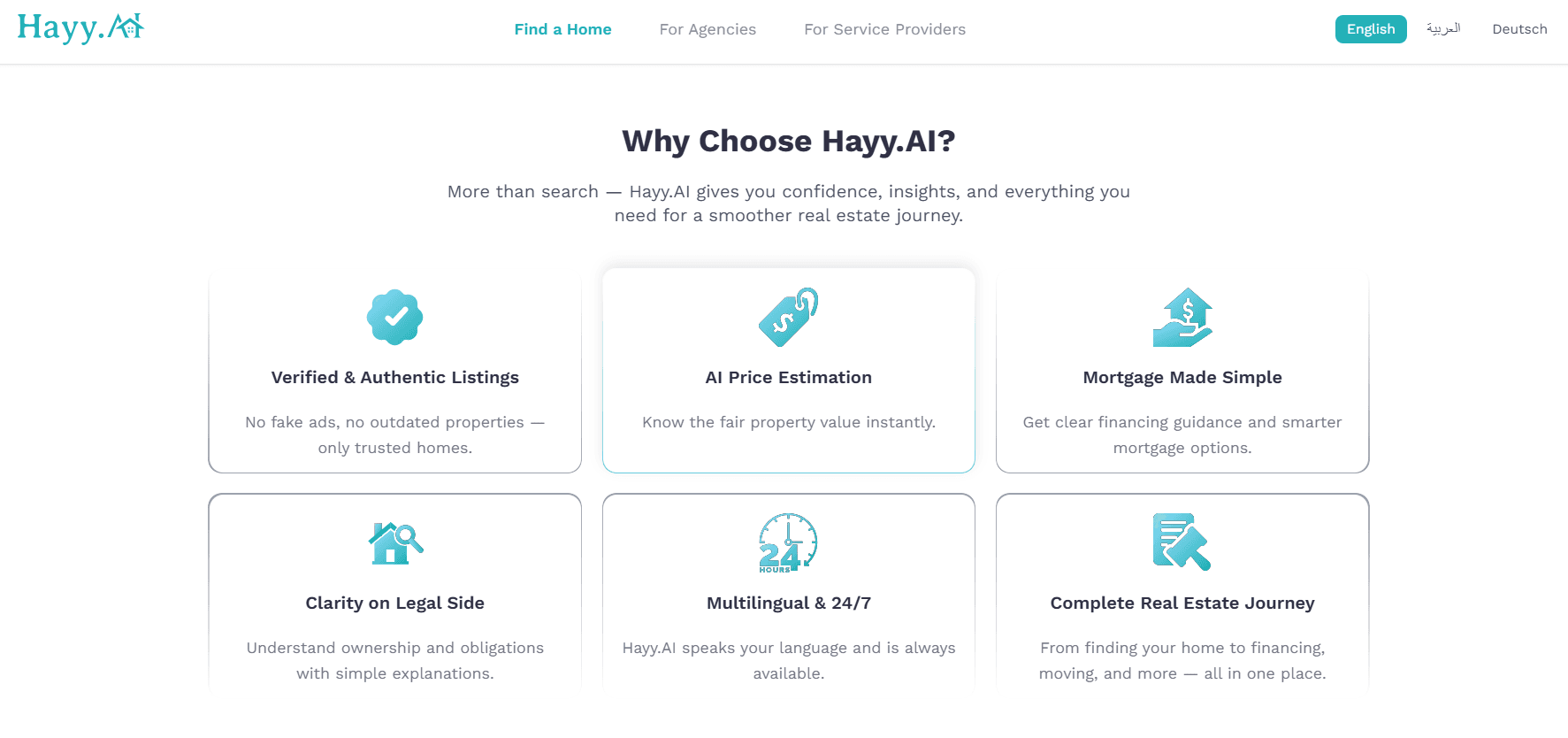Open the For Agencies menu
The height and width of the screenshot is (738, 1568).
tap(708, 29)
